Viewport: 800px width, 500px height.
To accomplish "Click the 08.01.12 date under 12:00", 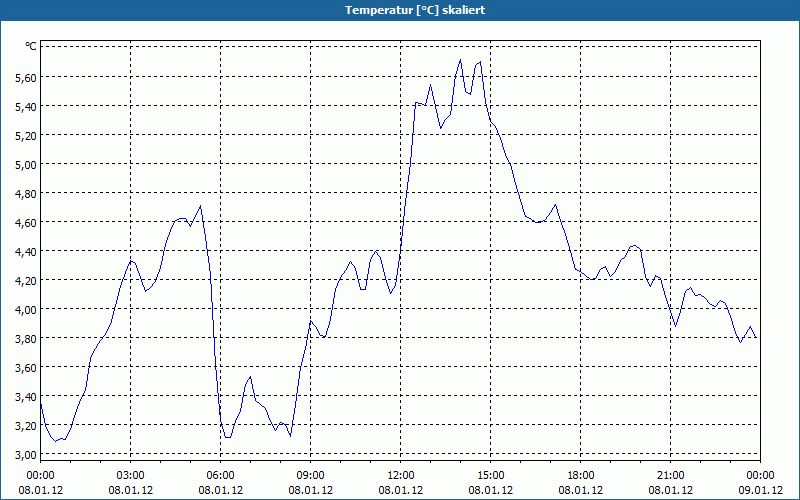I will click(x=401, y=490).
